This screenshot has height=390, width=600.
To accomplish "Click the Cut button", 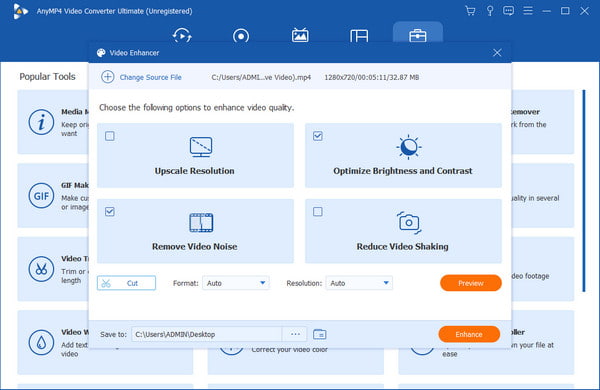I will 126,283.
